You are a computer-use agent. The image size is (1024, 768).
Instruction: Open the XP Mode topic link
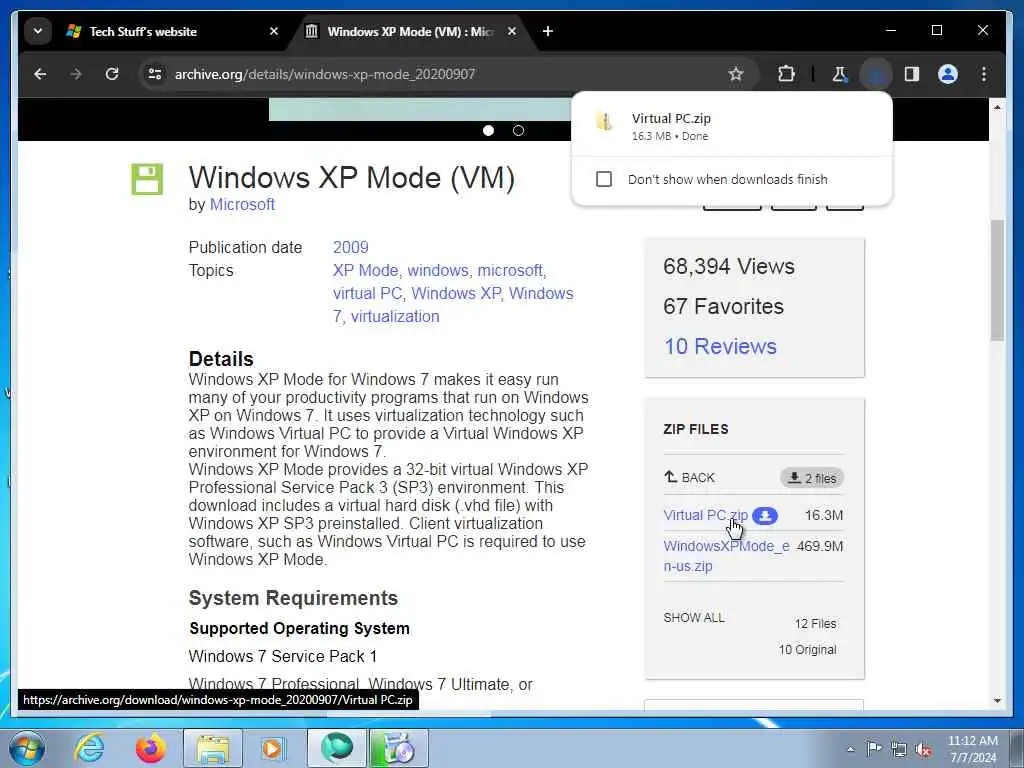click(x=366, y=270)
